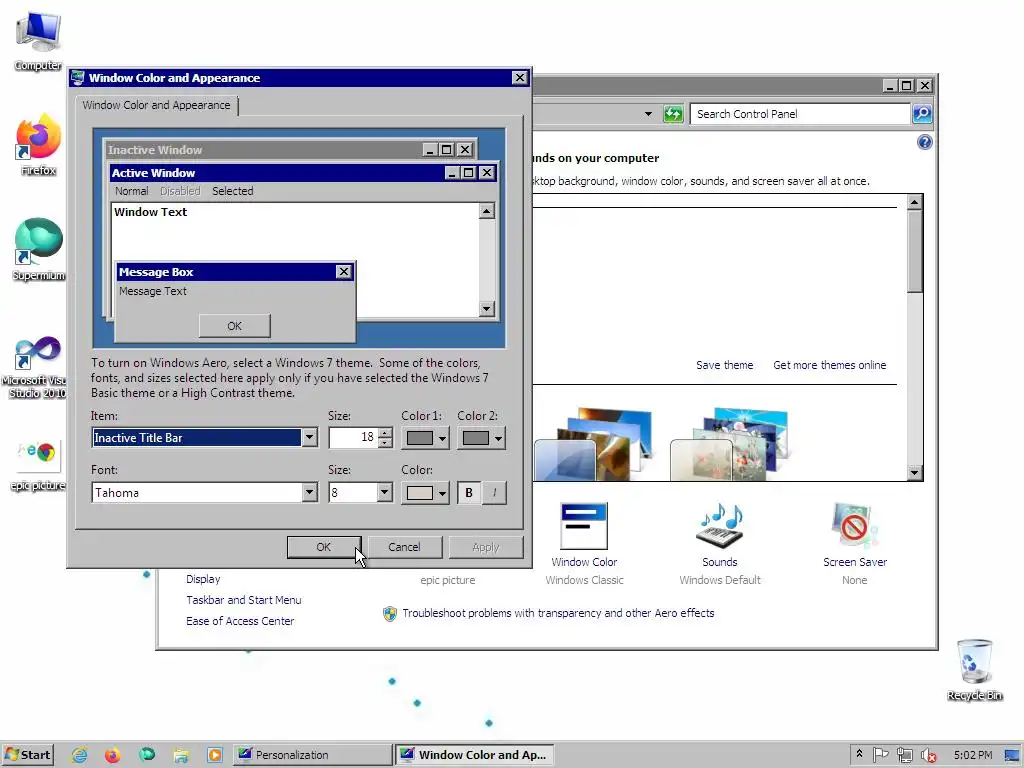Select the Architecture theme thumbnail
Viewport: 1024px width, 768px height.
click(x=594, y=444)
